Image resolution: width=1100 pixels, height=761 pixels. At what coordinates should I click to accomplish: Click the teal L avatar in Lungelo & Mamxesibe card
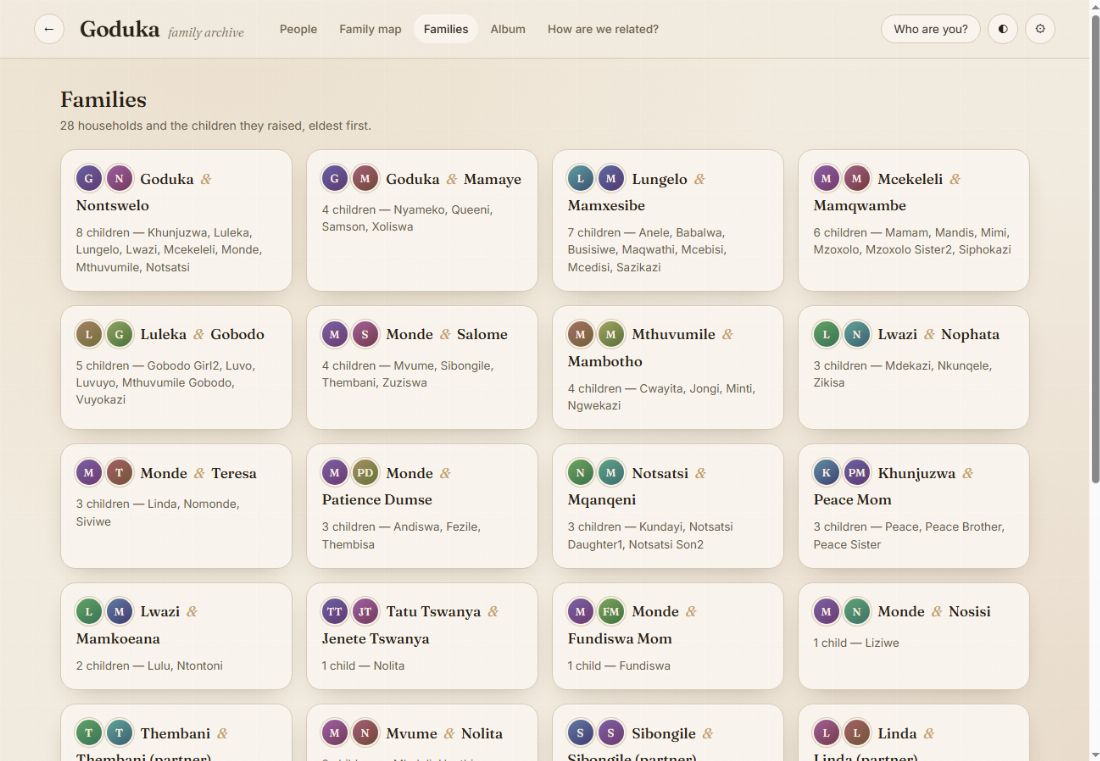(x=580, y=178)
